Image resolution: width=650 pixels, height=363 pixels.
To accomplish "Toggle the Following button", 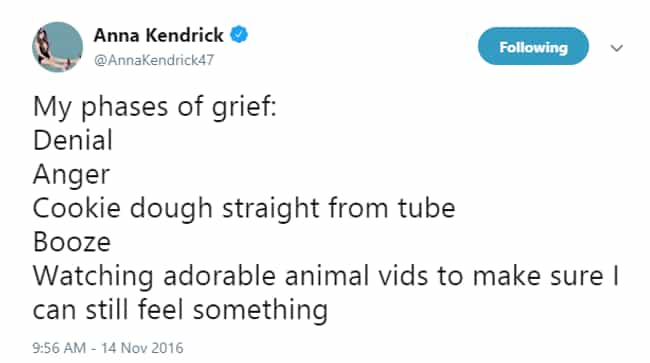I will coord(533,46).
